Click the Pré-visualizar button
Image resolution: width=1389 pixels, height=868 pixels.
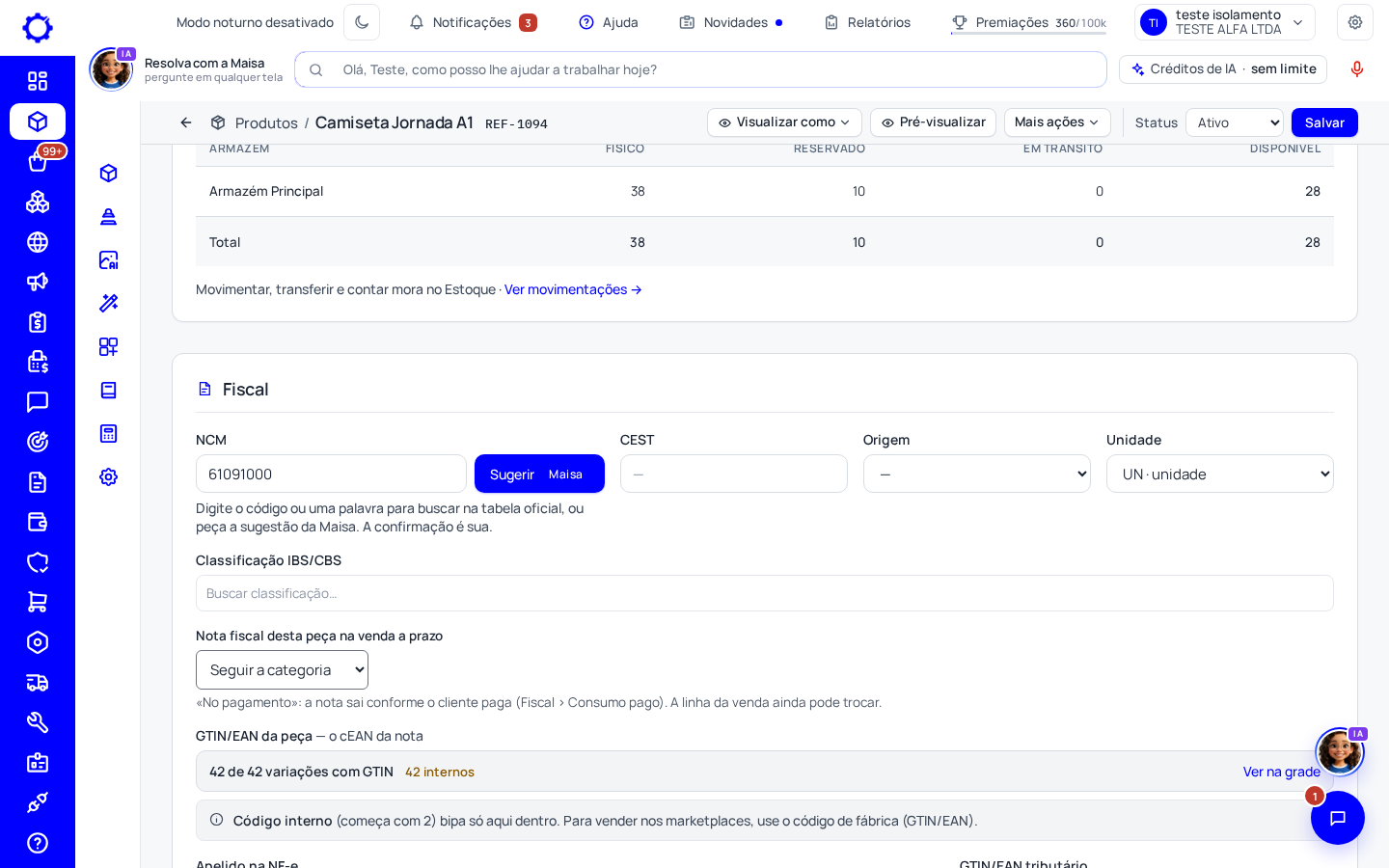tap(933, 122)
